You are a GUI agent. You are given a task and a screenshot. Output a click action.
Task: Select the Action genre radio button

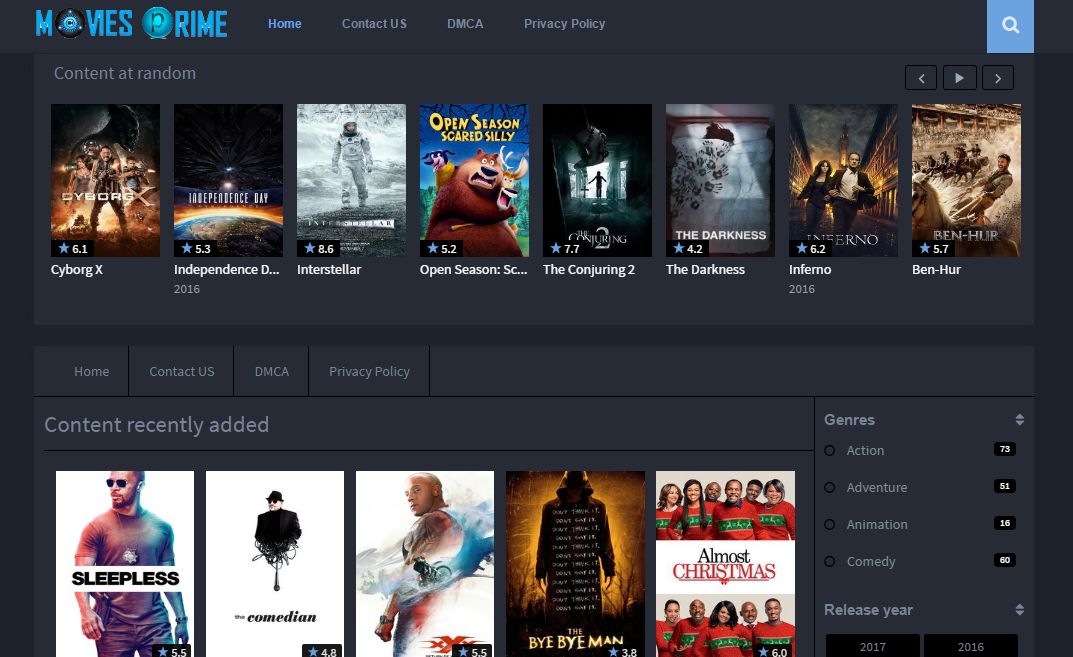(830, 450)
